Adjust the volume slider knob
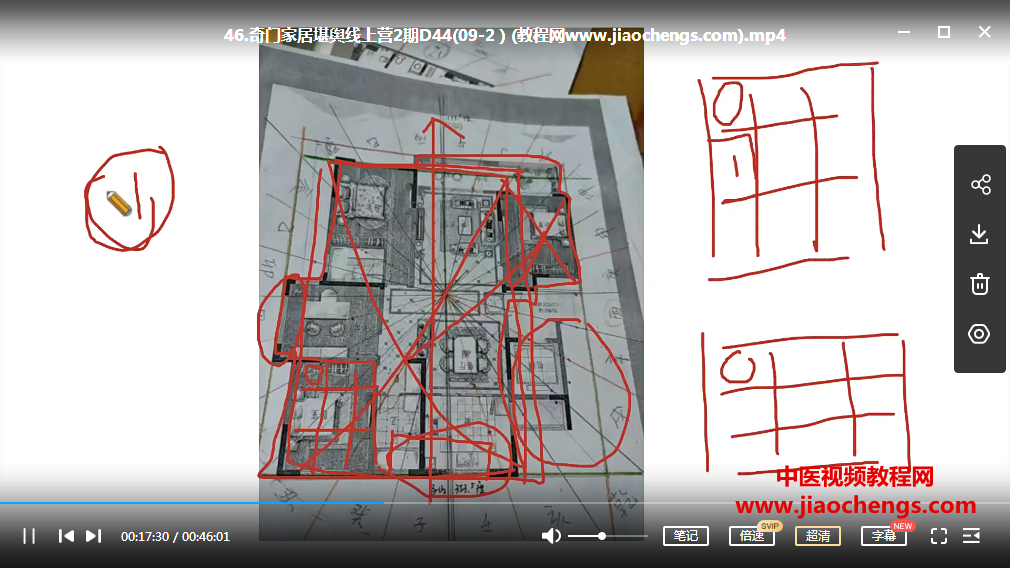Screen dimensions: 1010x568 tap(602, 536)
